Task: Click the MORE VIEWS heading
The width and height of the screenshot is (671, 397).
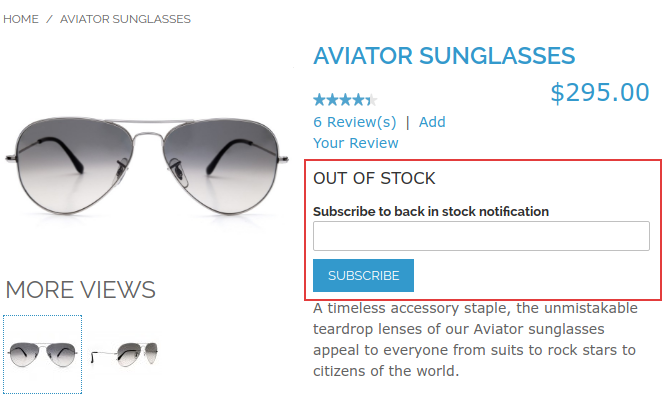Action: point(80,290)
